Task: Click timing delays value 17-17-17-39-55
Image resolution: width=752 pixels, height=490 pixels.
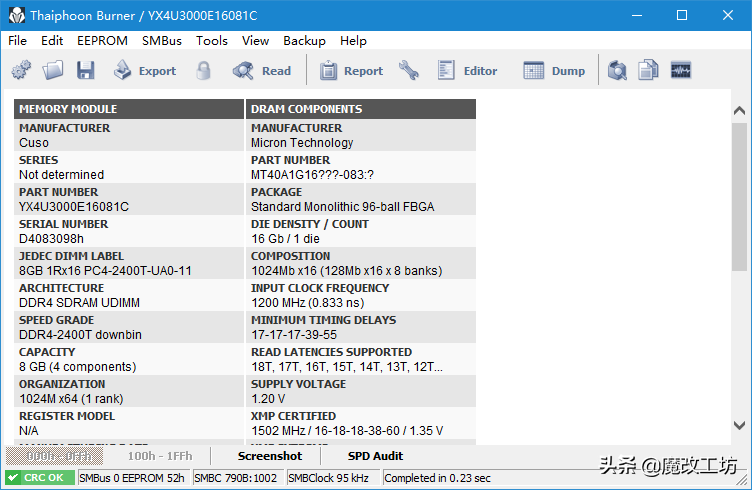Action: [x=294, y=335]
